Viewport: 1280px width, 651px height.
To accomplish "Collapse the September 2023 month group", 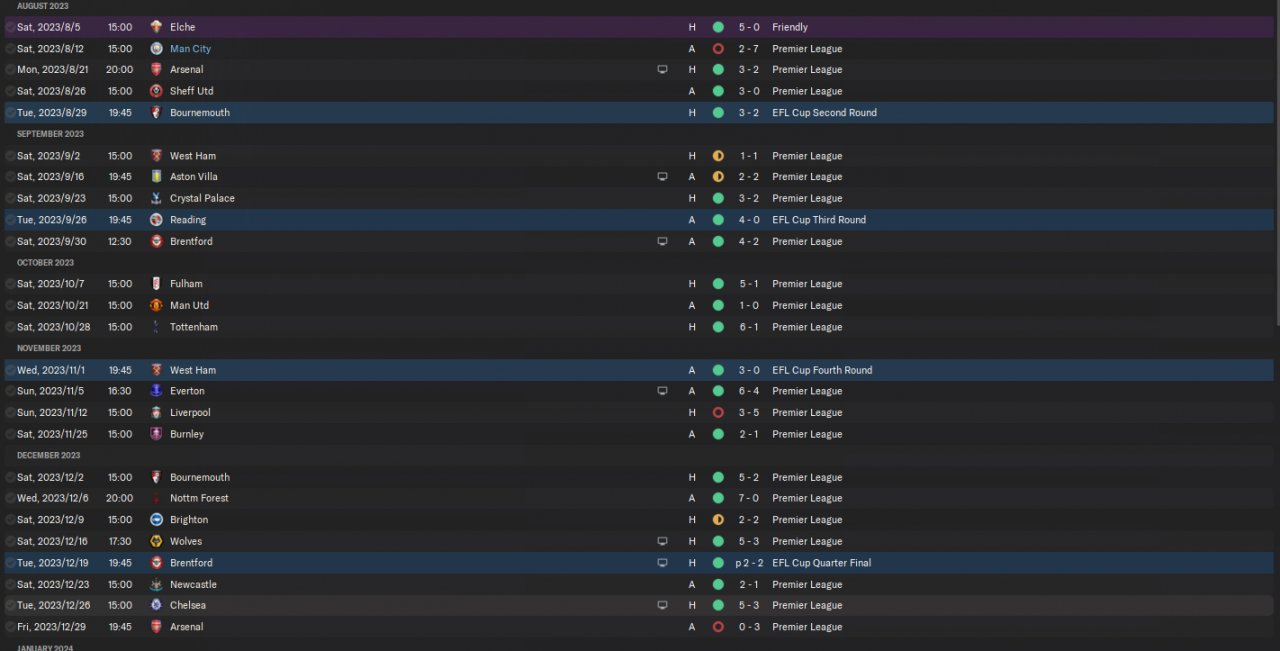I will tap(50, 134).
